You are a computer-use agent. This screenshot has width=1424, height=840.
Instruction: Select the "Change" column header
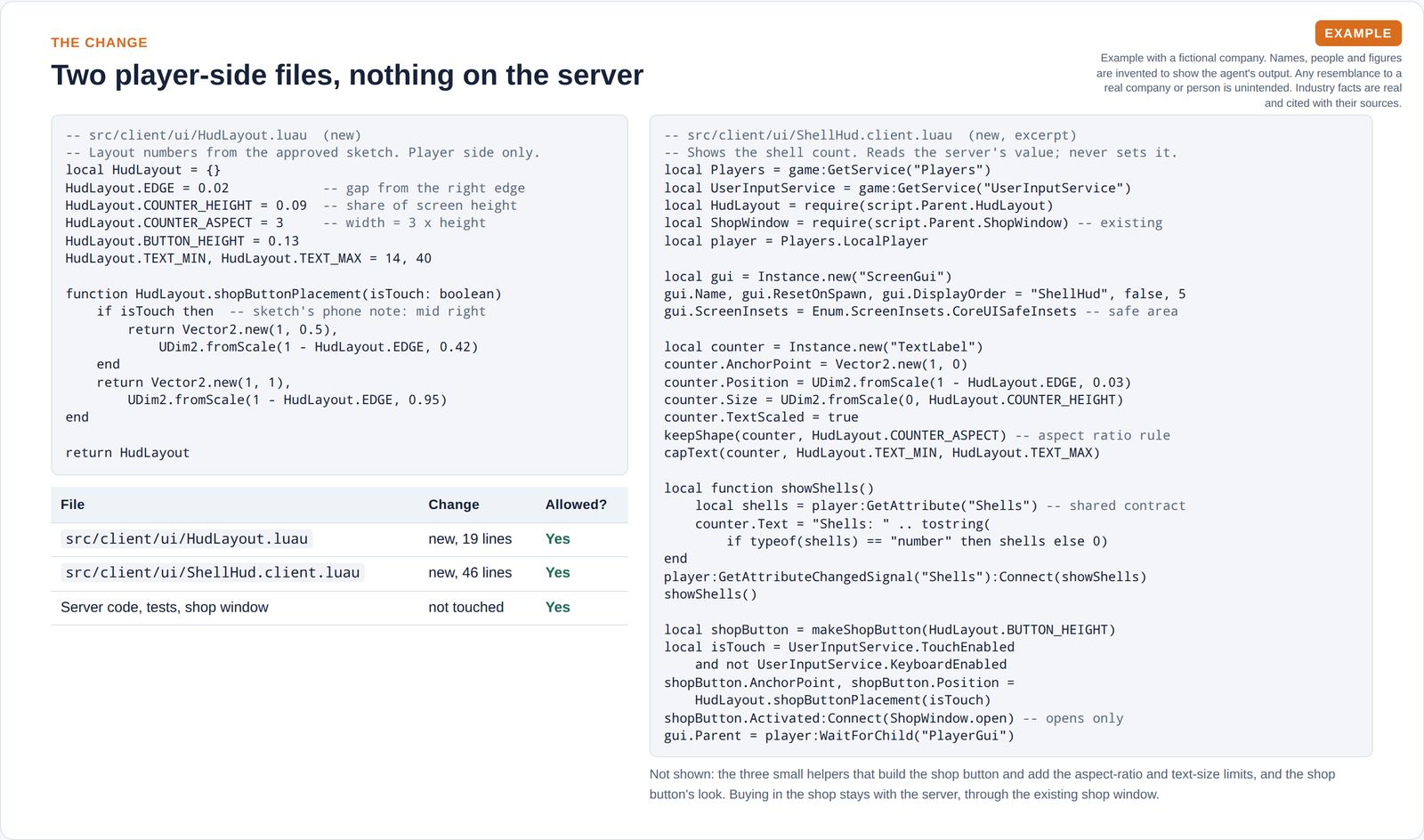pos(453,505)
